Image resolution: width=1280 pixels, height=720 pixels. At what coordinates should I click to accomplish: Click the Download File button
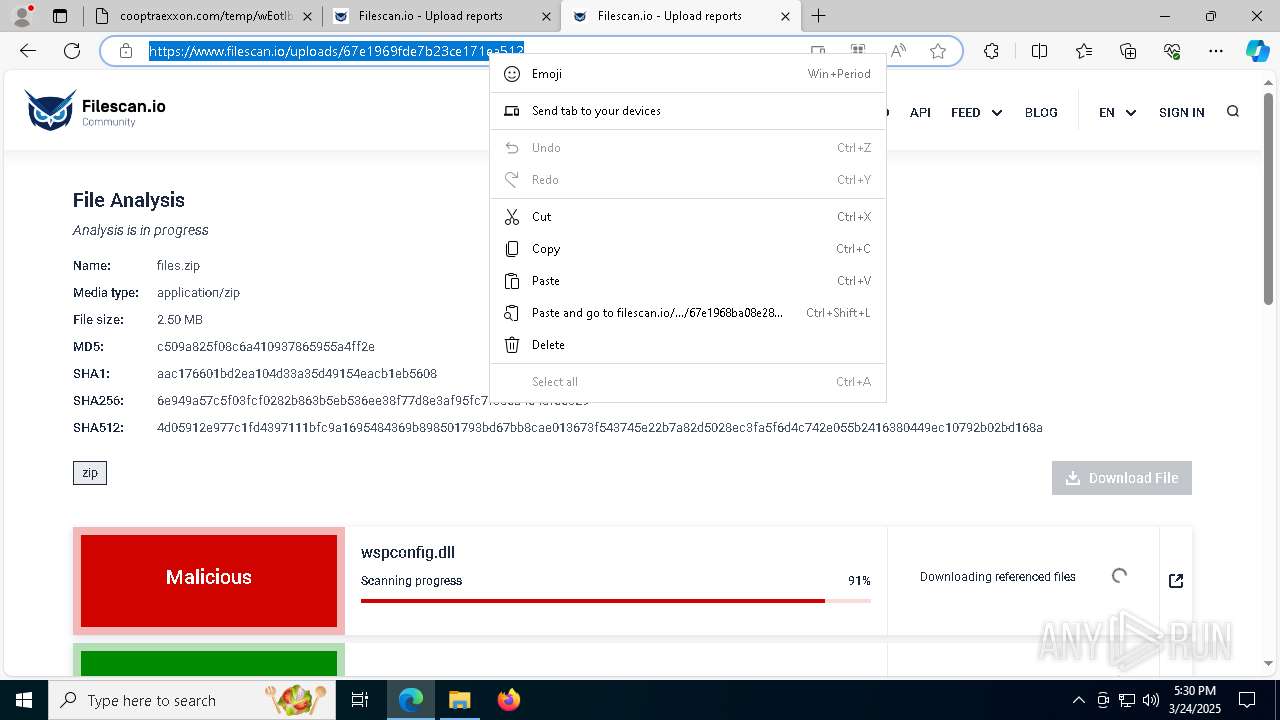1122,478
